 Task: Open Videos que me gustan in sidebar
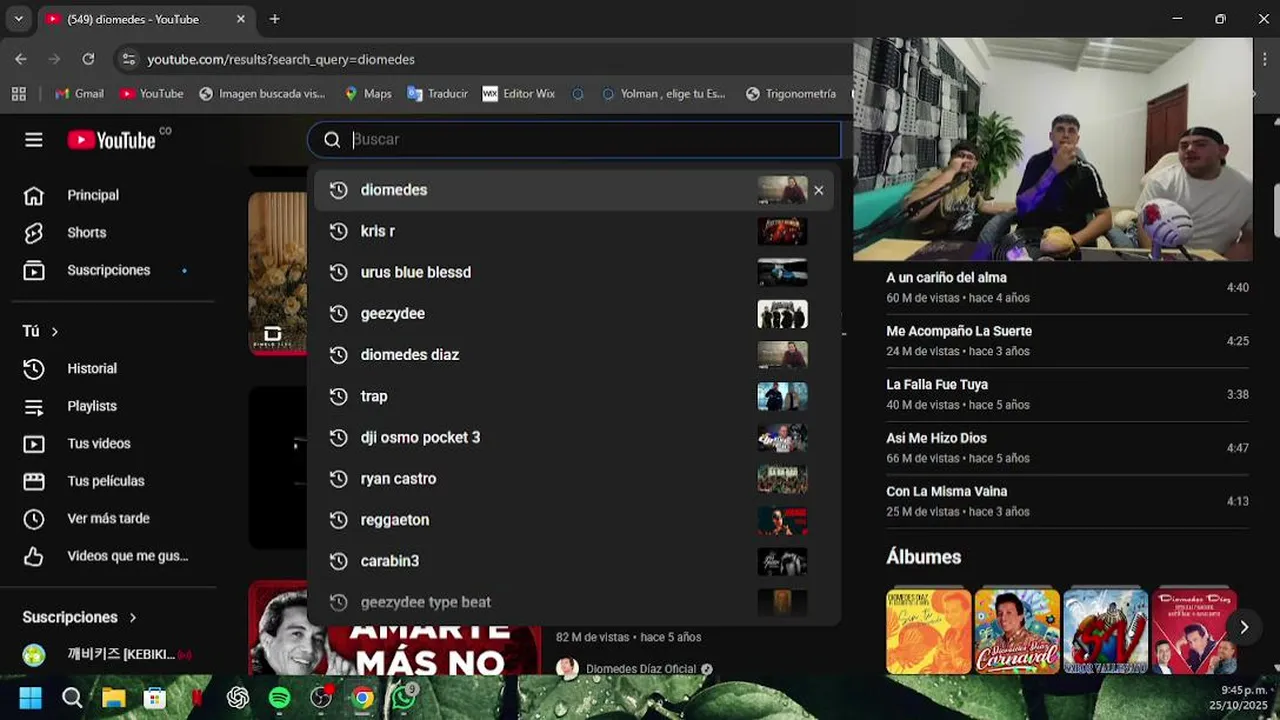coord(127,556)
